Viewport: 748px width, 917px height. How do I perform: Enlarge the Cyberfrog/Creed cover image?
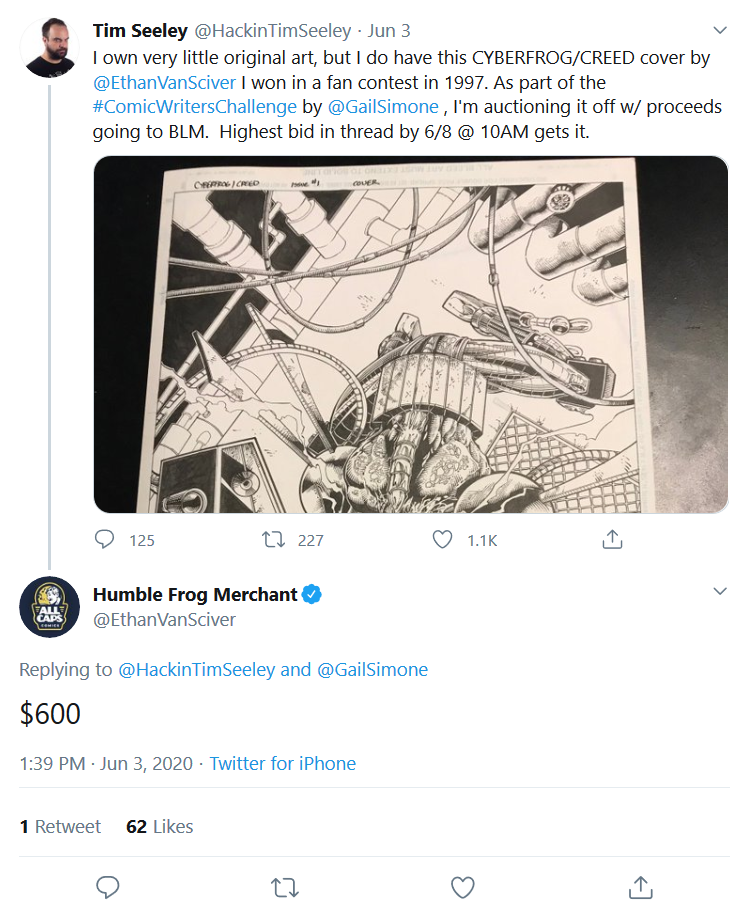[x=411, y=335]
